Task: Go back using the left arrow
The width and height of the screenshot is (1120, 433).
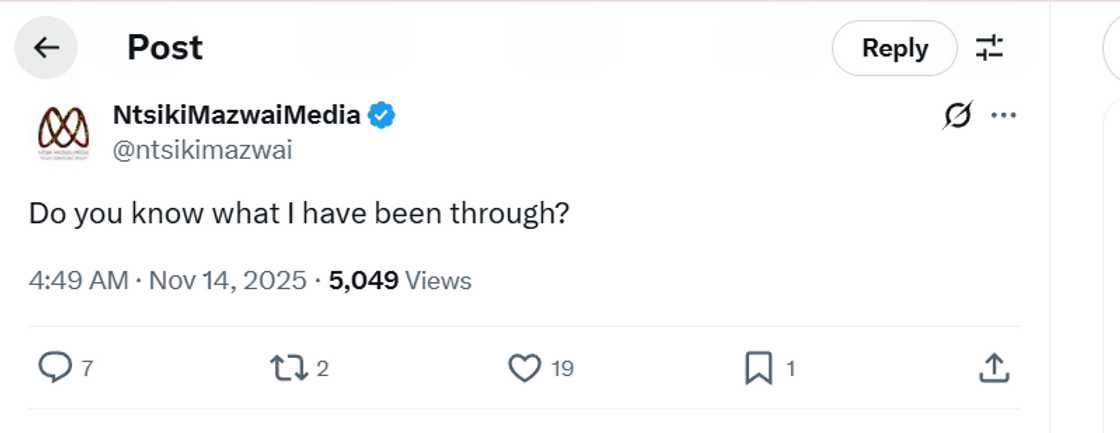Action: click(x=46, y=48)
